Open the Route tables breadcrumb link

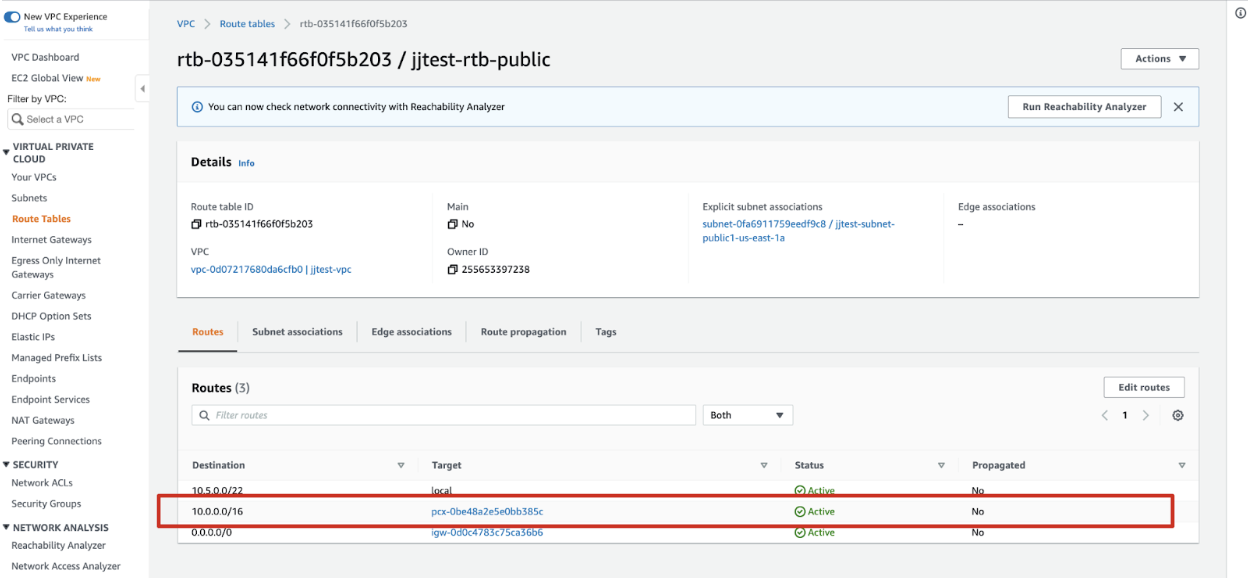245,23
